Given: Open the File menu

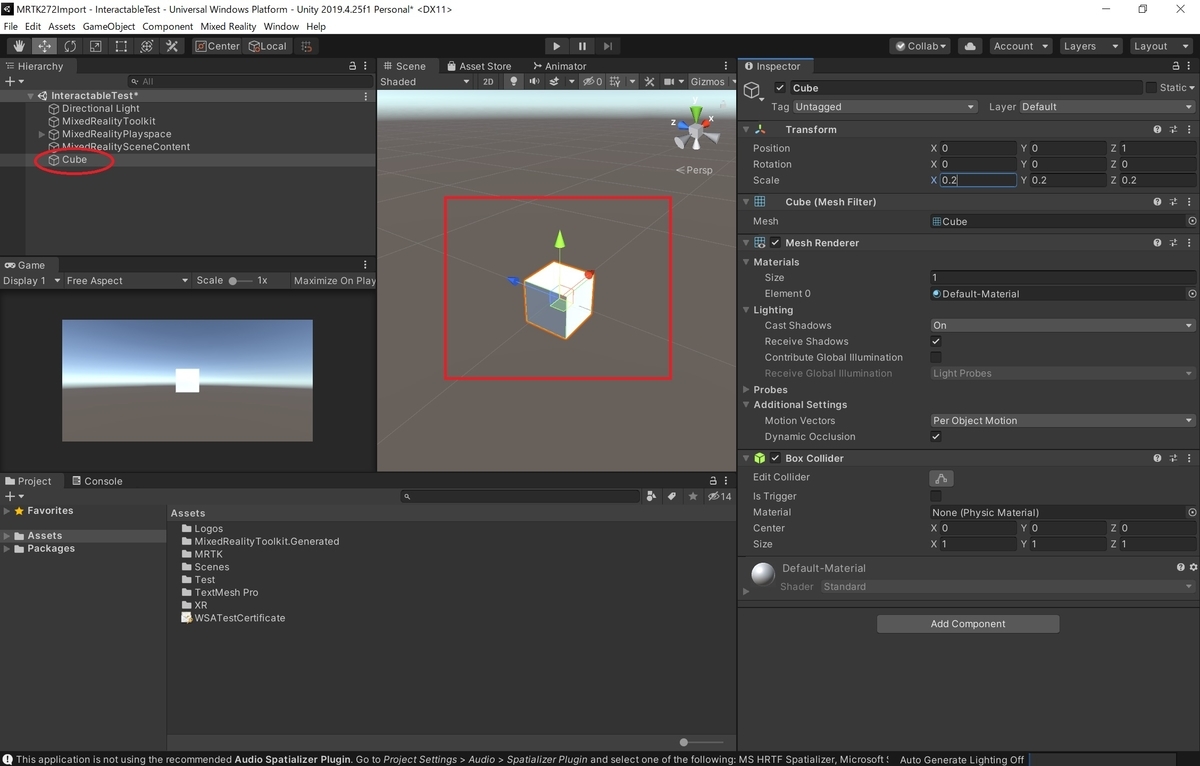Looking at the screenshot, I should tap(11, 26).
